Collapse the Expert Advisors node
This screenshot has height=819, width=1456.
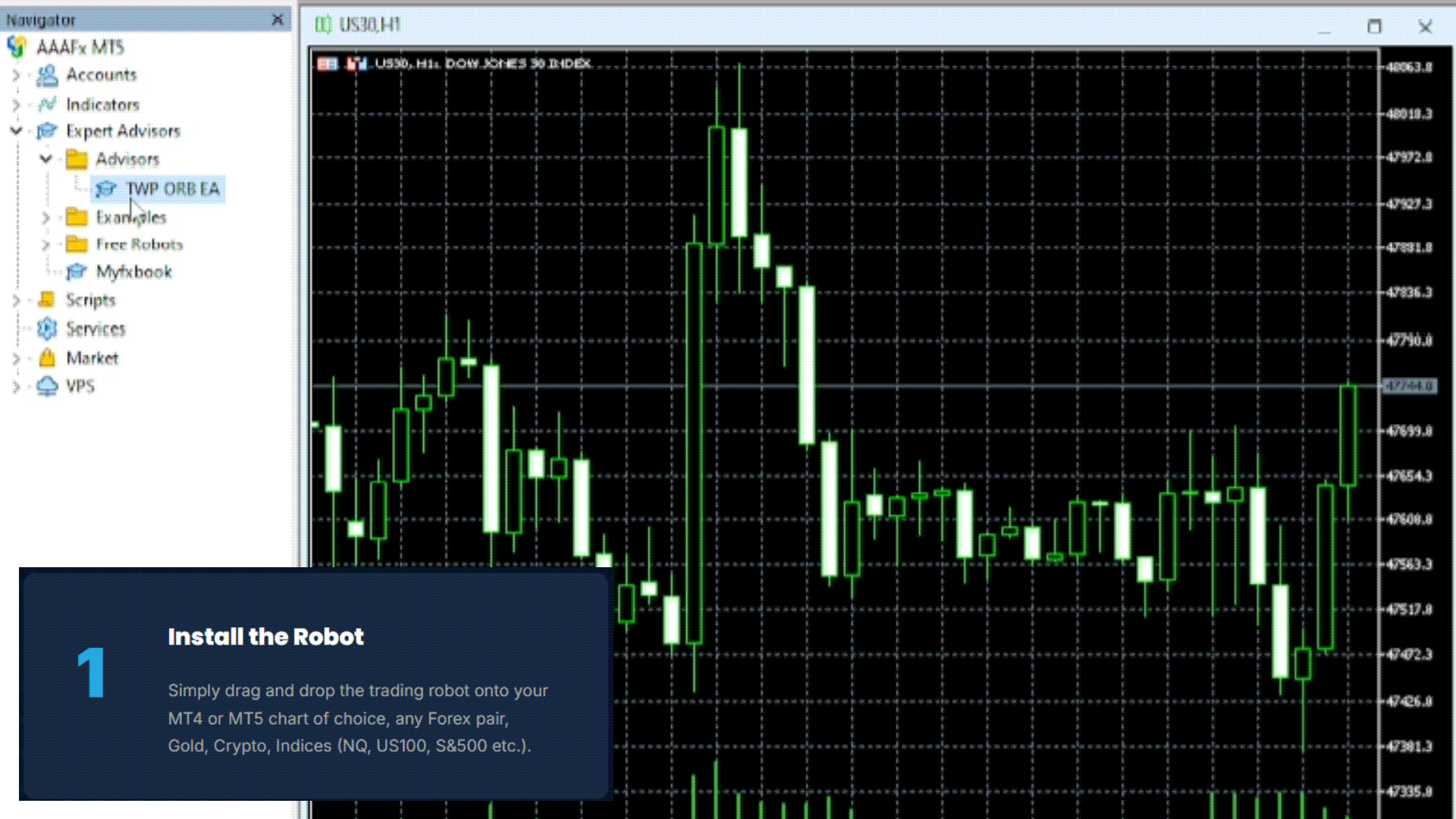16,131
